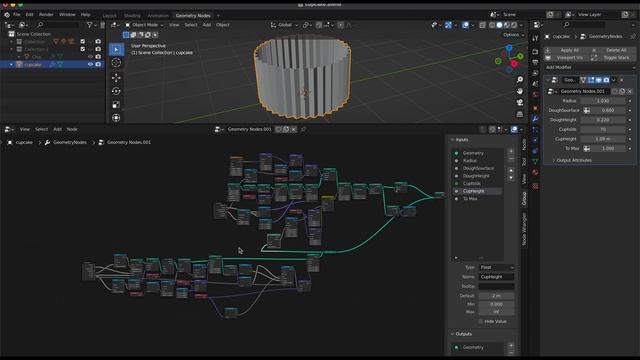This screenshot has width=640, height=360.
Task: Select the Select Box tool in viewport
Action: [116, 49]
